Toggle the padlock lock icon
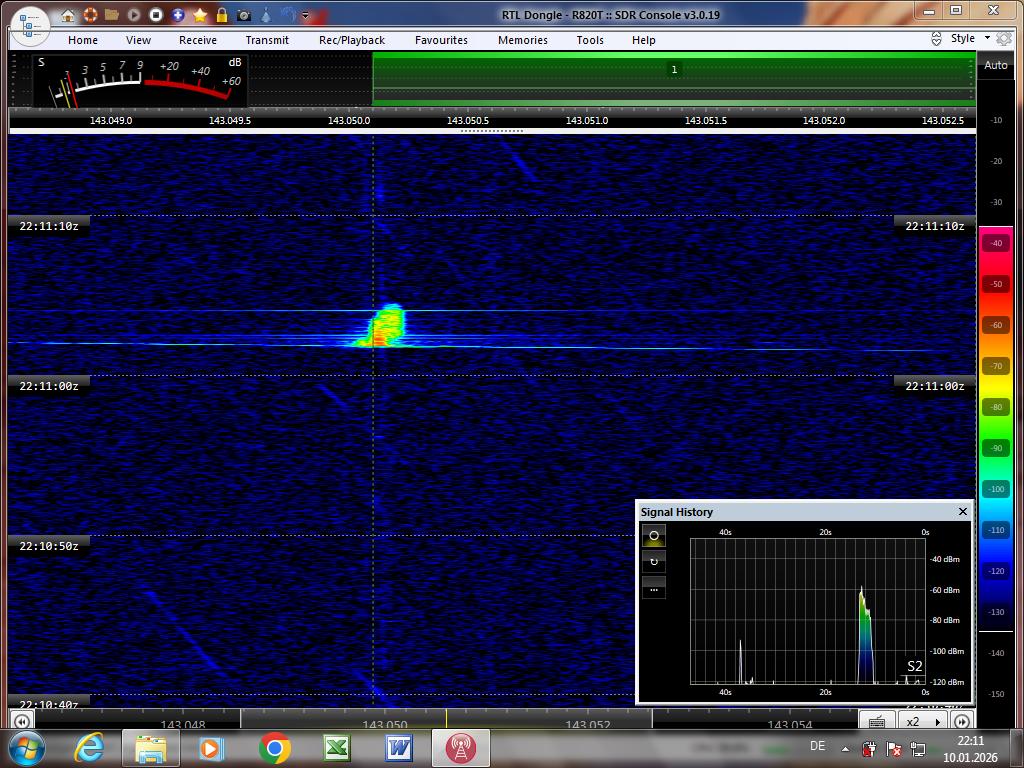Image resolution: width=1024 pixels, height=768 pixels. 222,14
